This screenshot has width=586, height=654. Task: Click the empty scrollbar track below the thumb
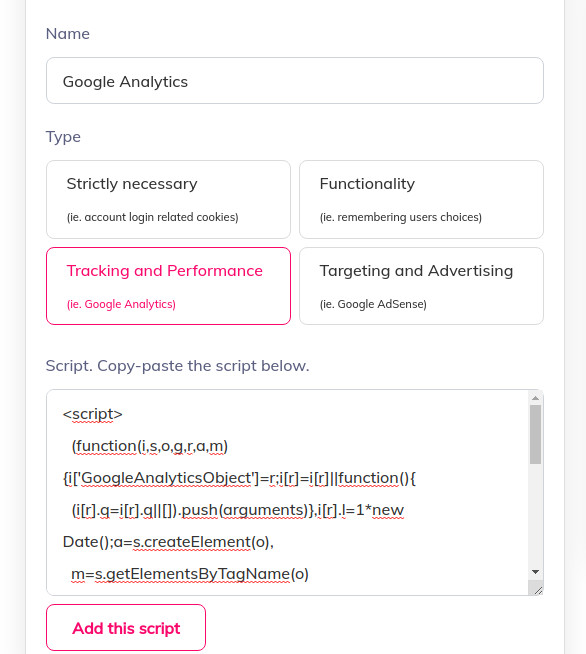536,515
